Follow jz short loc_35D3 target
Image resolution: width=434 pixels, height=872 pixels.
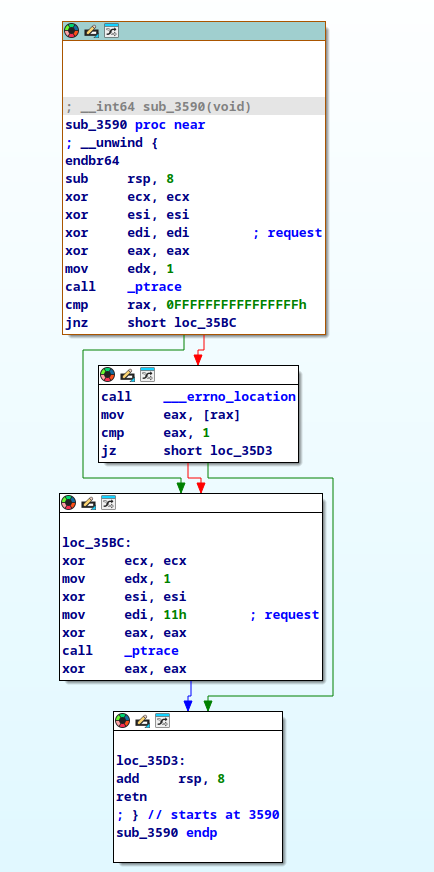(x=241, y=450)
